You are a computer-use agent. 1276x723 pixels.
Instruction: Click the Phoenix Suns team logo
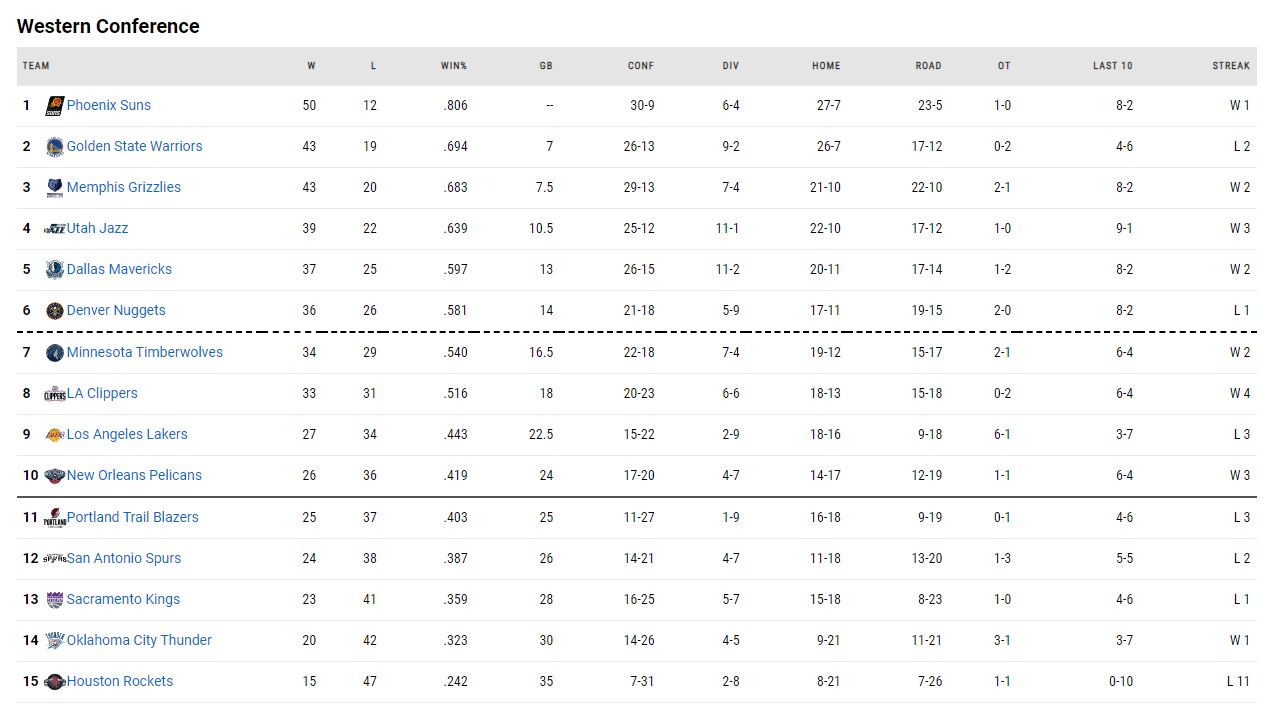pyautogui.click(x=53, y=105)
